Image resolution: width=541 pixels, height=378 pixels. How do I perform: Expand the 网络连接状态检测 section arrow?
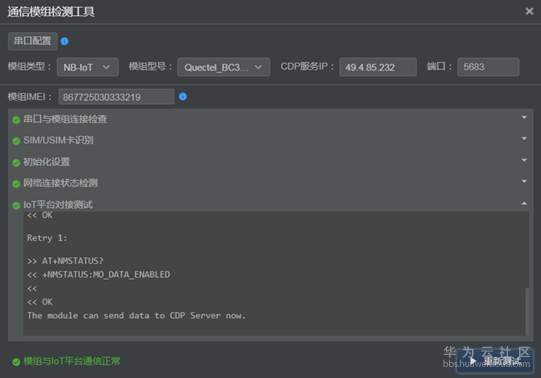tap(524, 181)
